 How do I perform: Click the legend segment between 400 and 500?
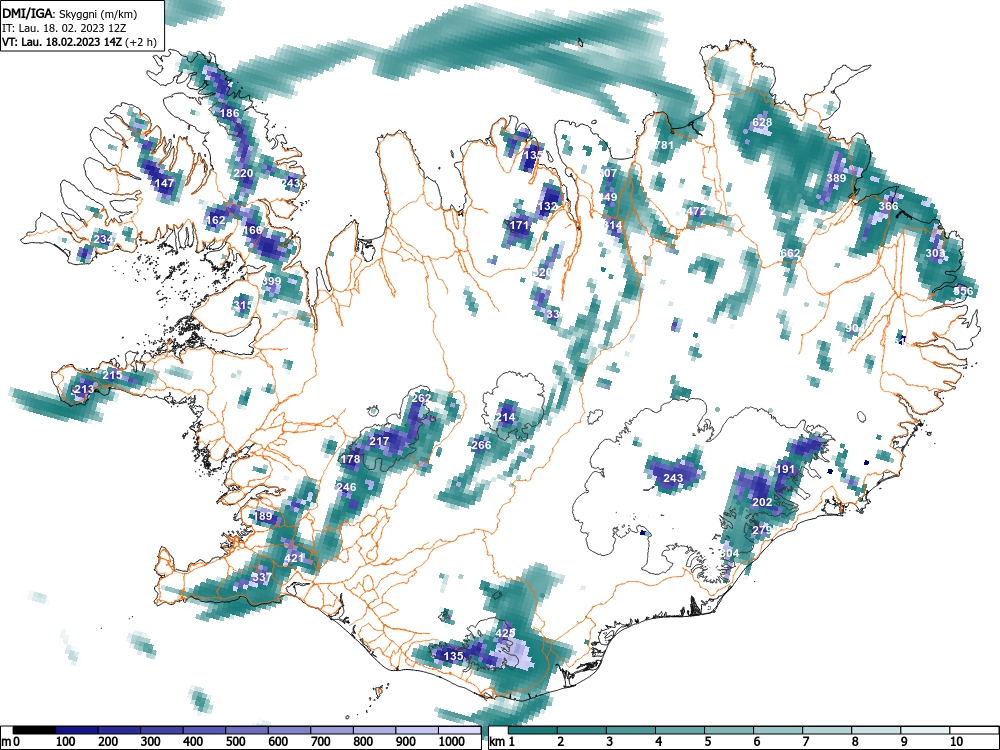point(205,730)
